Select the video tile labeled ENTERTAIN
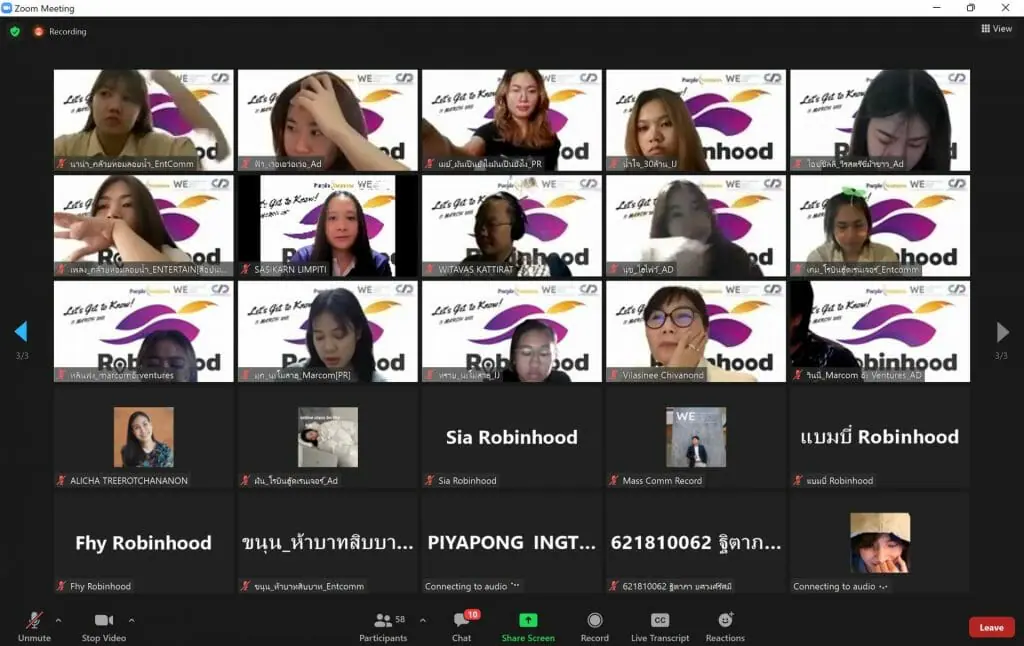 click(x=144, y=226)
